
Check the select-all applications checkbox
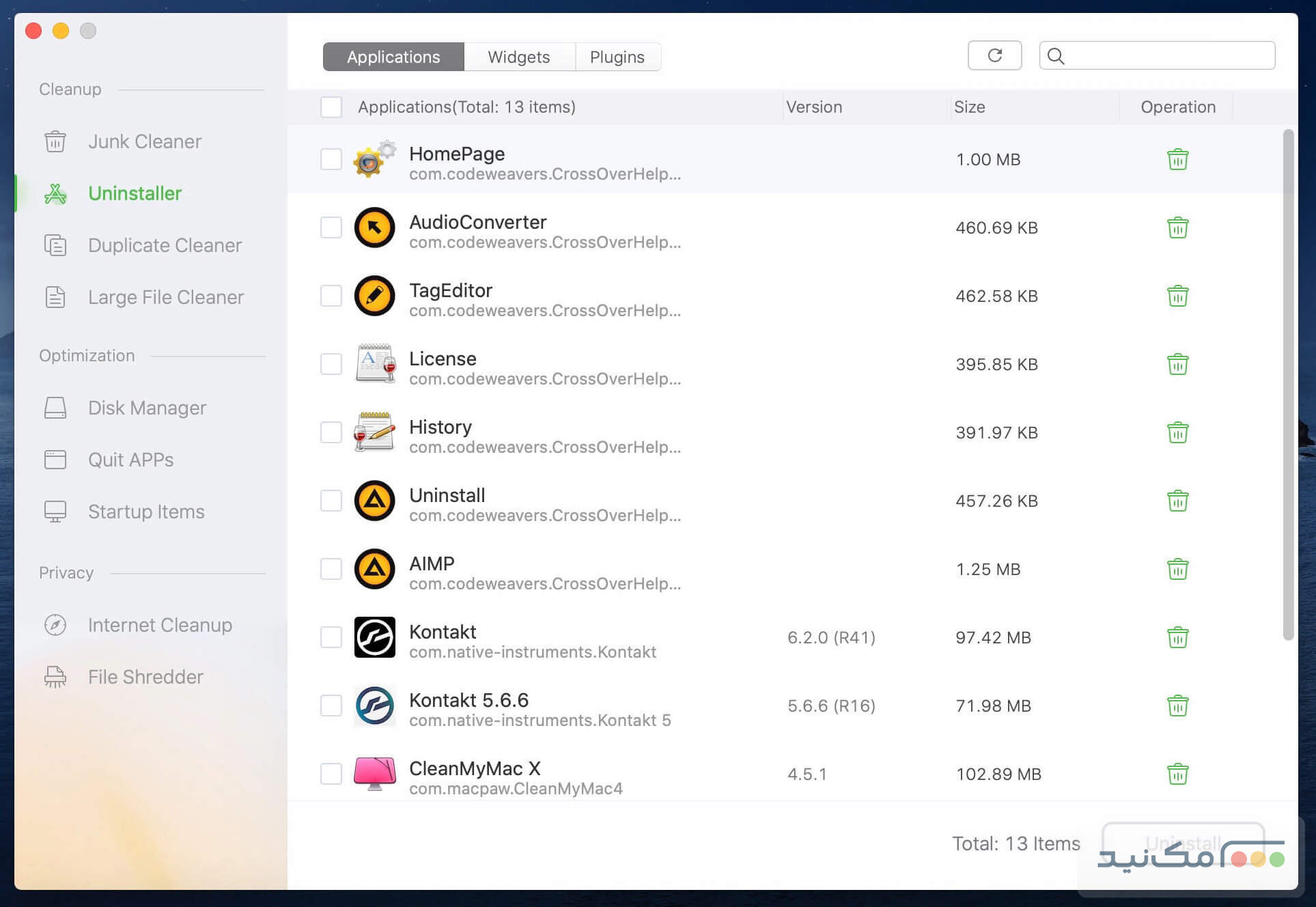coord(331,107)
